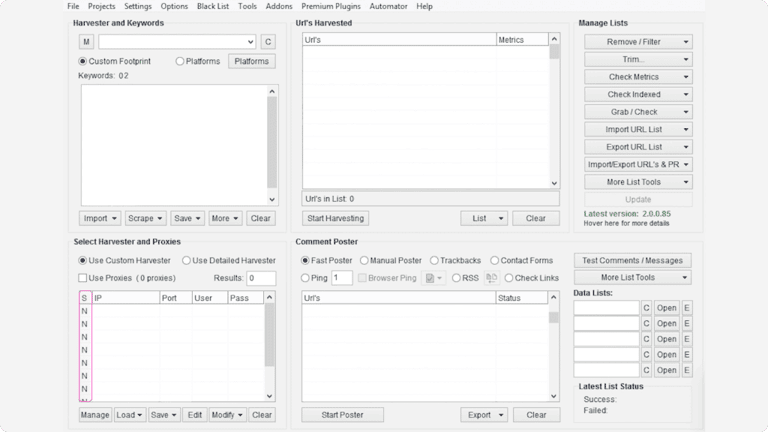
Task: Open More List Tools under Manage Lists
Action: [638, 182]
